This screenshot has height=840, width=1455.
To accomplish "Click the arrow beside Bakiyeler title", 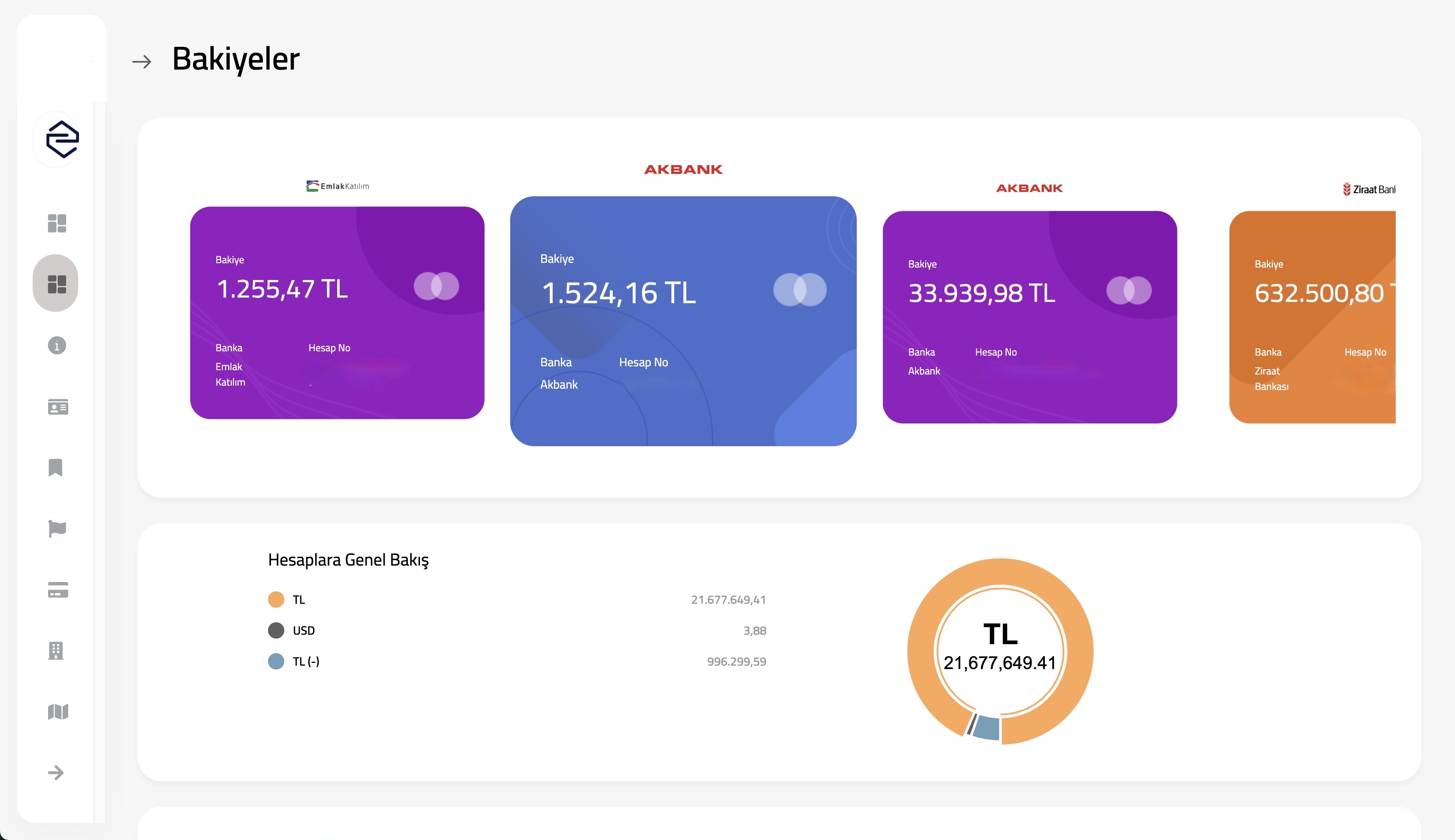I will [141, 61].
